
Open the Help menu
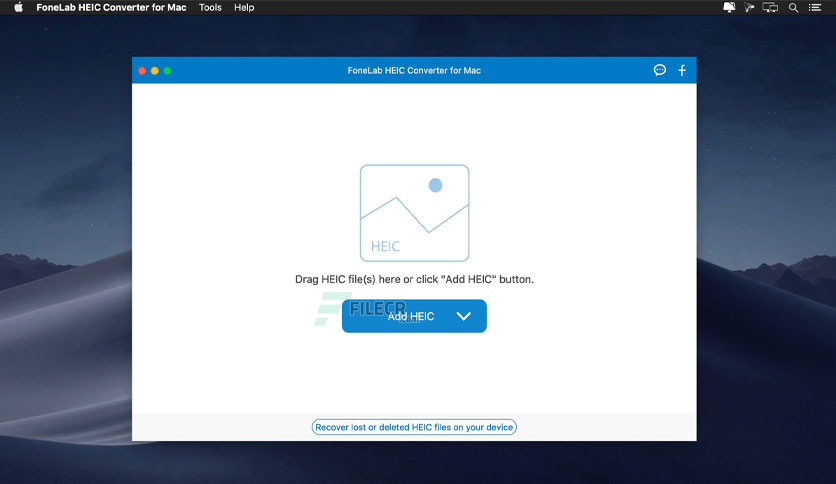pyautogui.click(x=244, y=7)
